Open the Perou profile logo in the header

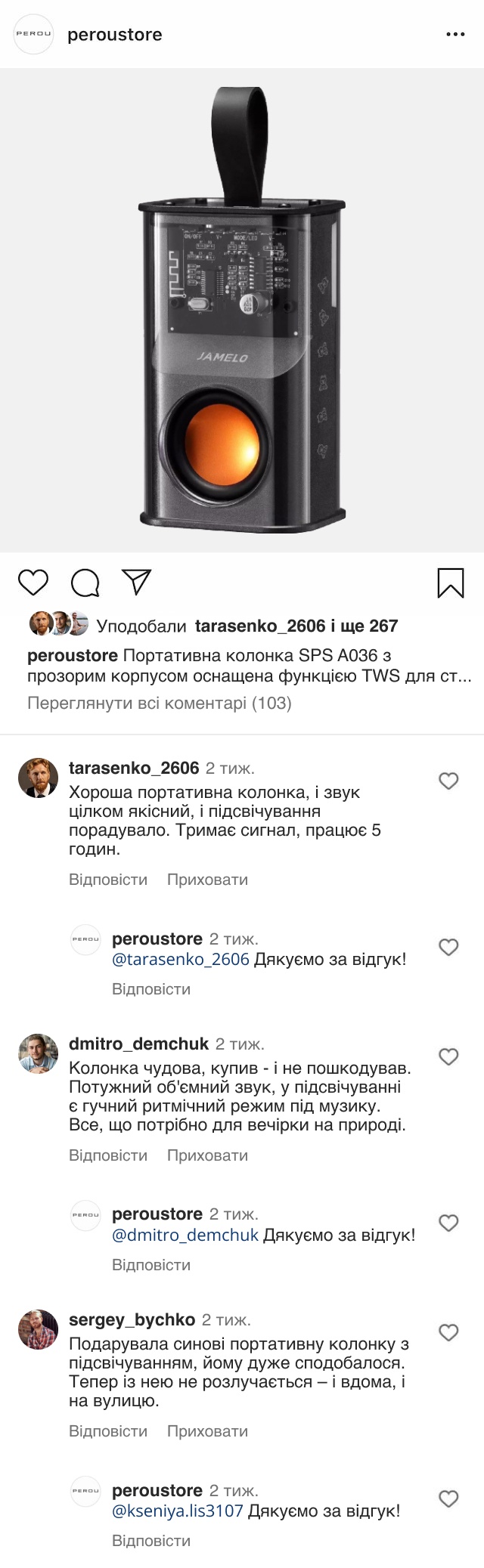tap(35, 35)
